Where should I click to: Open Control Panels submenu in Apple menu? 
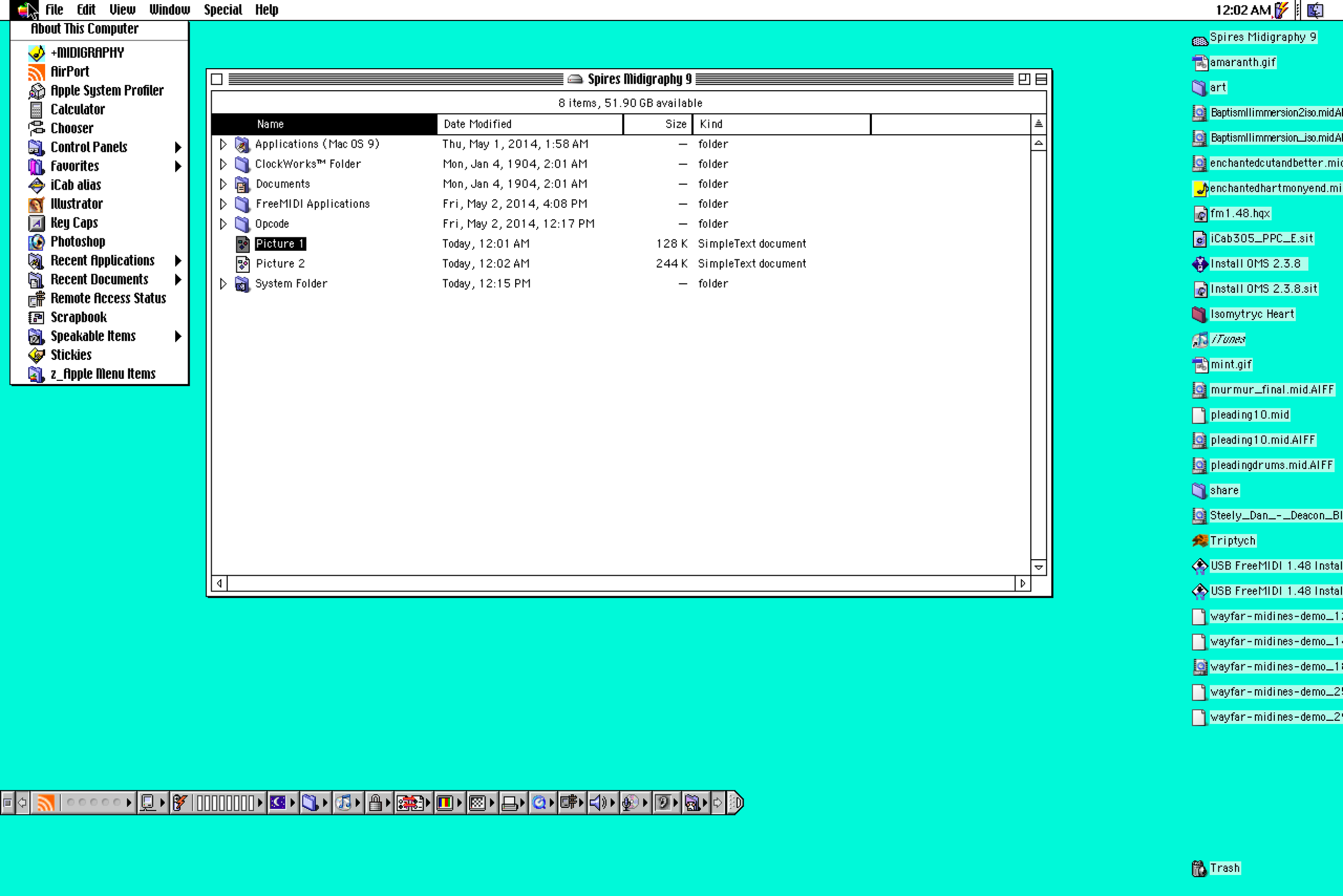pyautogui.click(x=99, y=147)
